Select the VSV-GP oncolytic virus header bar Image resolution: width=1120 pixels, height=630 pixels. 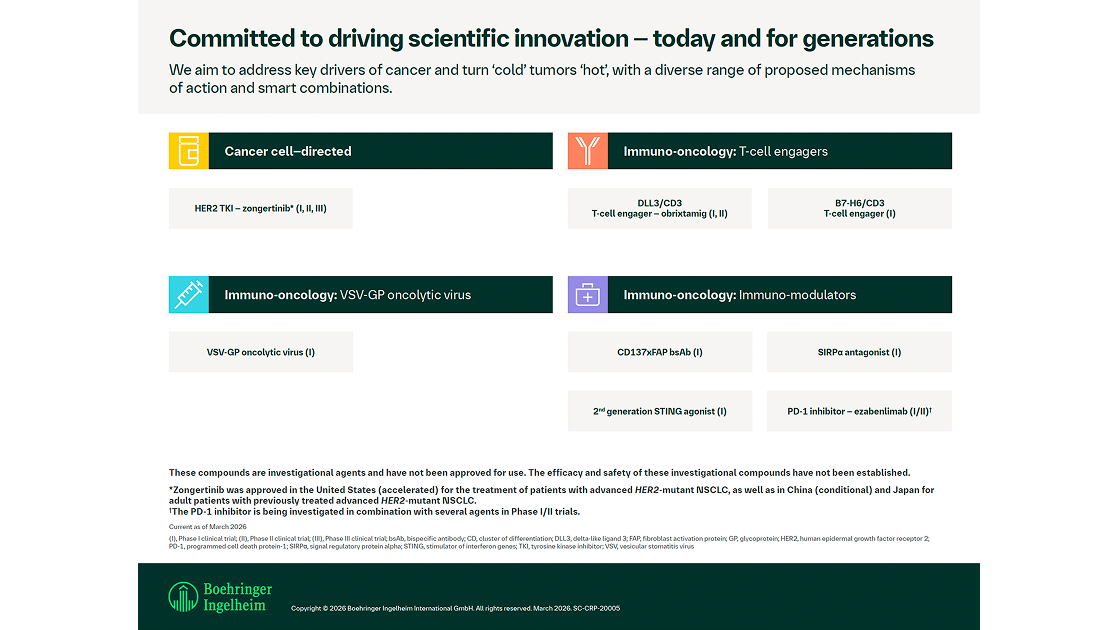[361, 294]
